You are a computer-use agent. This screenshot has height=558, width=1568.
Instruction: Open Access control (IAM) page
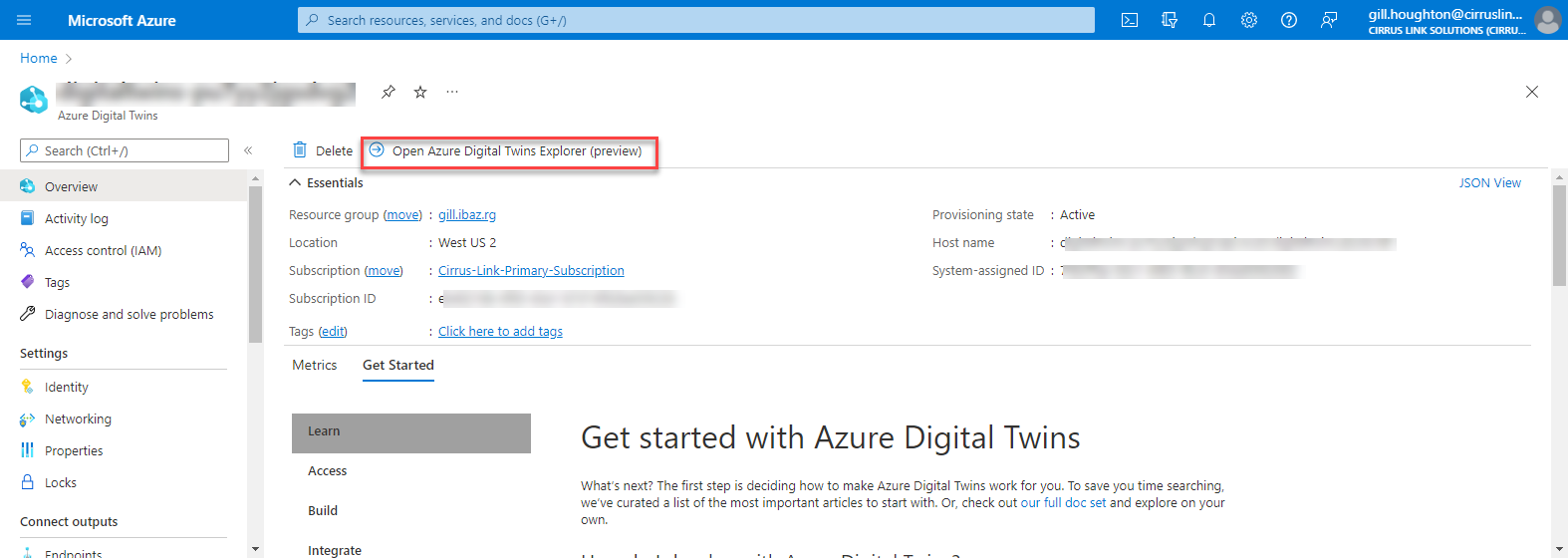[x=103, y=251]
